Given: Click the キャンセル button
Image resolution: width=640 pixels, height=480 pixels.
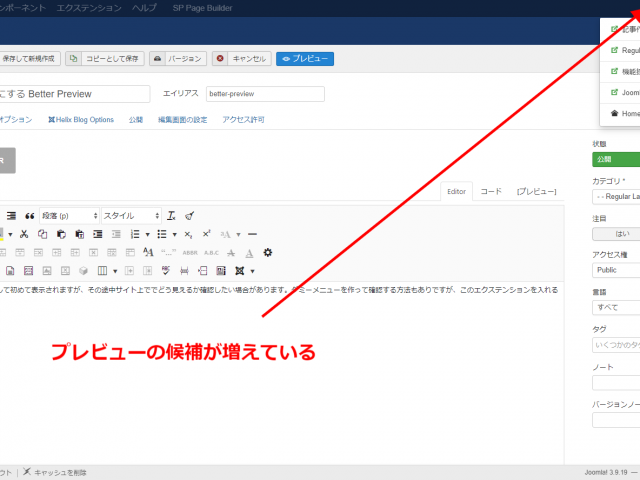Looking at the screenshot, I should pyautogui.click(x=242, y=59).
